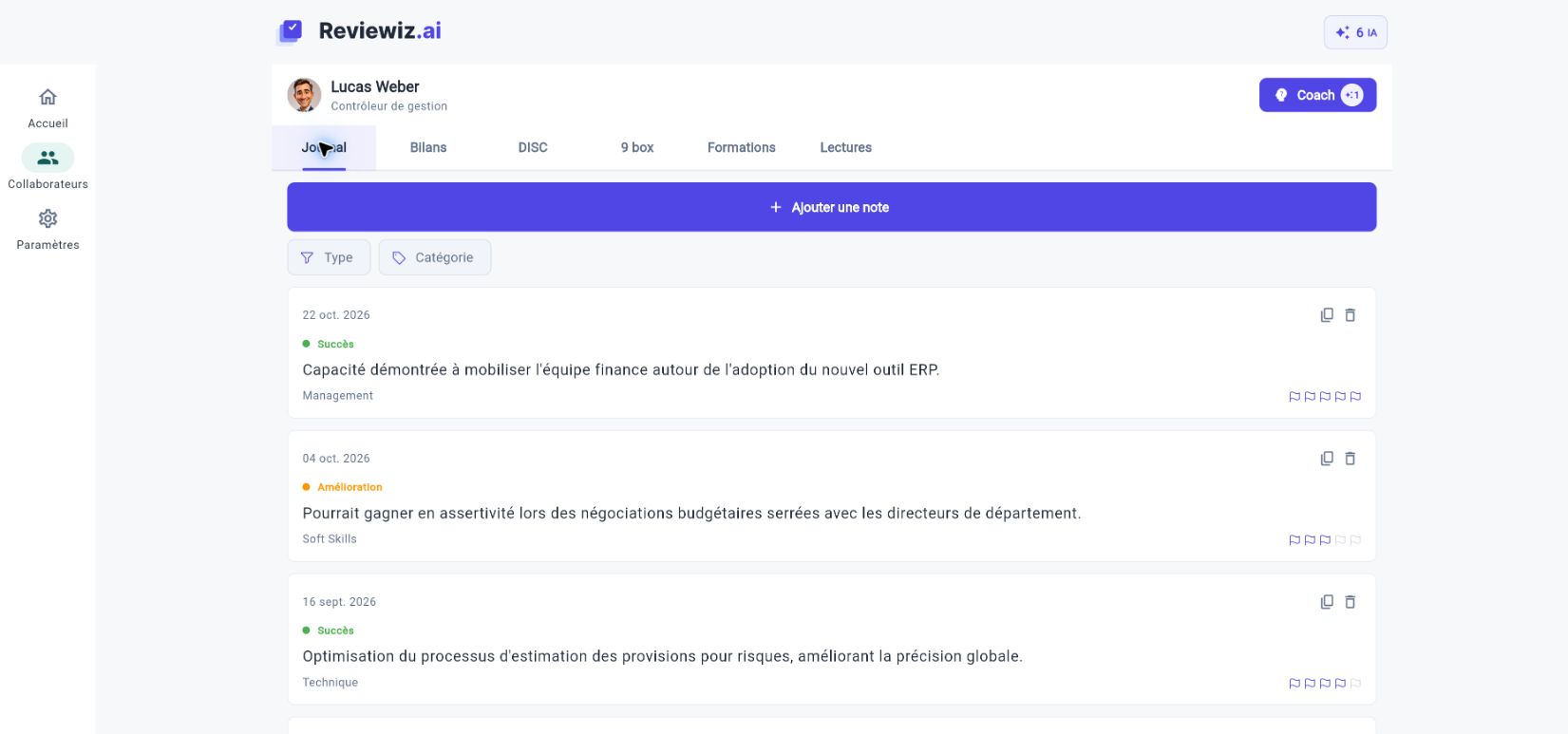Screen dimensions: 1568x734
Task: Open the Type filter dropdown
Action: [329, 257]
